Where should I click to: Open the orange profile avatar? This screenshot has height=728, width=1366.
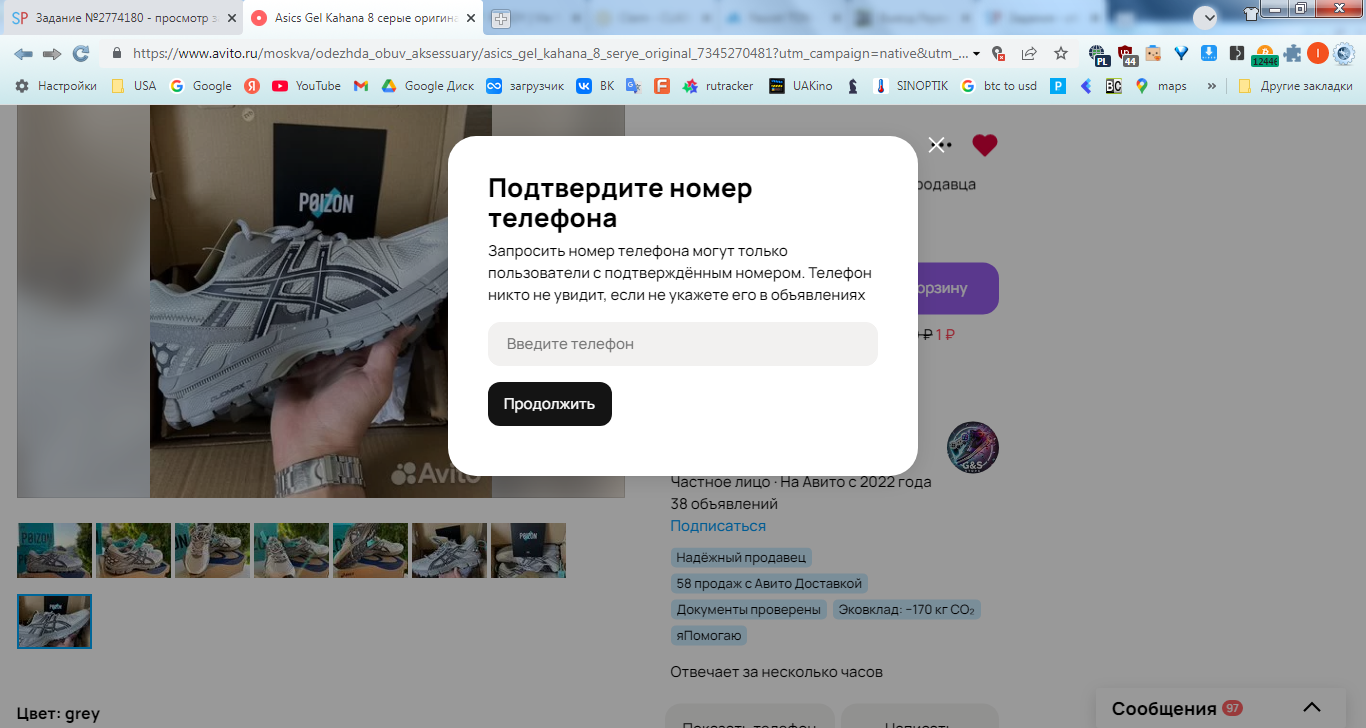pyautogui.click(x=1318, y=54)
